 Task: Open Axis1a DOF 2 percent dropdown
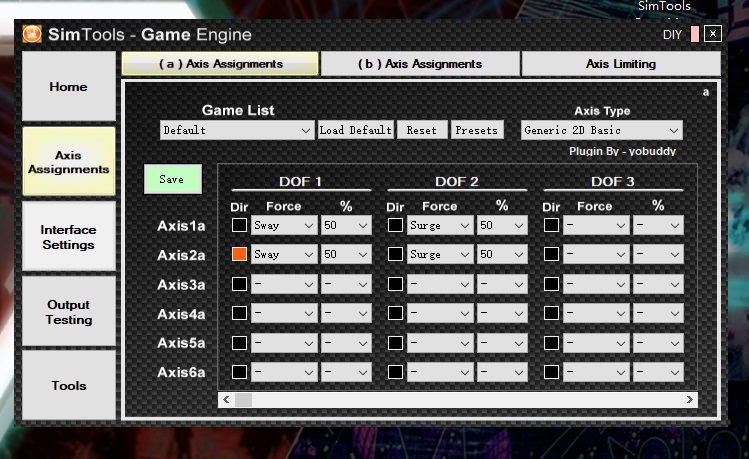[502, 225]
